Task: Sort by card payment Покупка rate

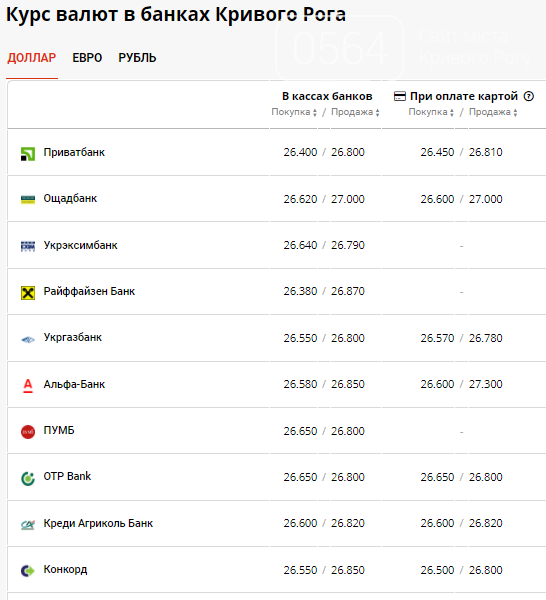Action: [431, 112]
